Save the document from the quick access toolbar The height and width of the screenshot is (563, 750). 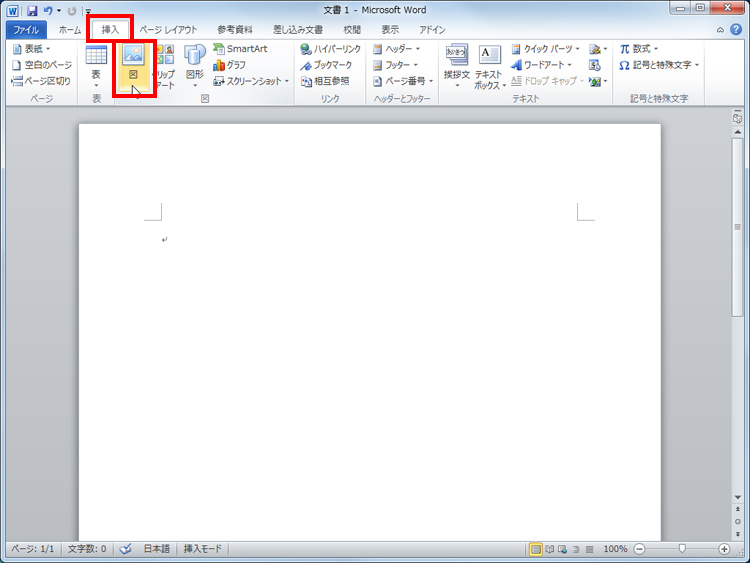pos(32,11)
